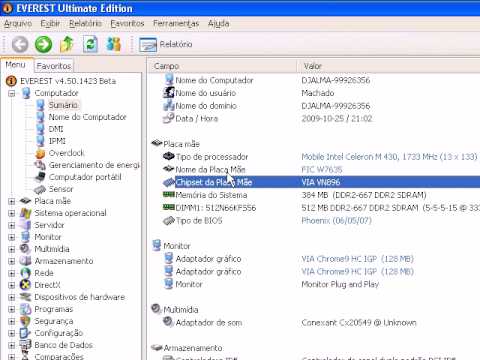The height and width of the screenshot is (360, 480).
Task: Click the Gerenciamento de energia icon
Action: pos(40,165)
